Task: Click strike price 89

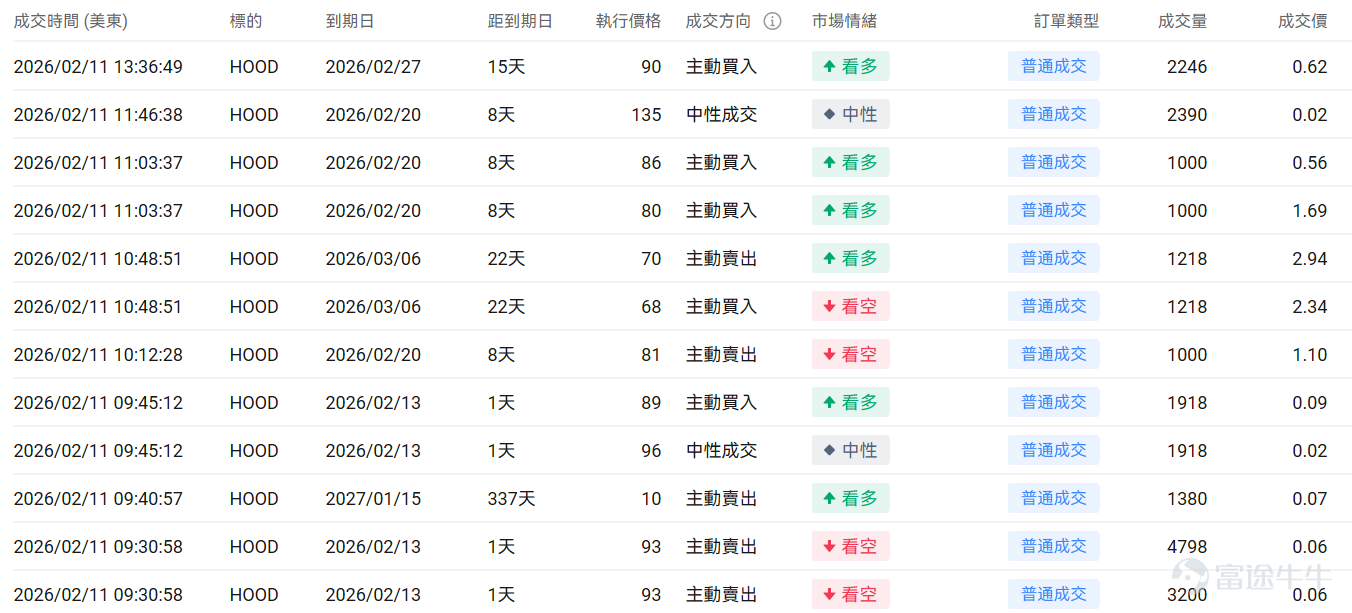Action: tap(652, 403)
